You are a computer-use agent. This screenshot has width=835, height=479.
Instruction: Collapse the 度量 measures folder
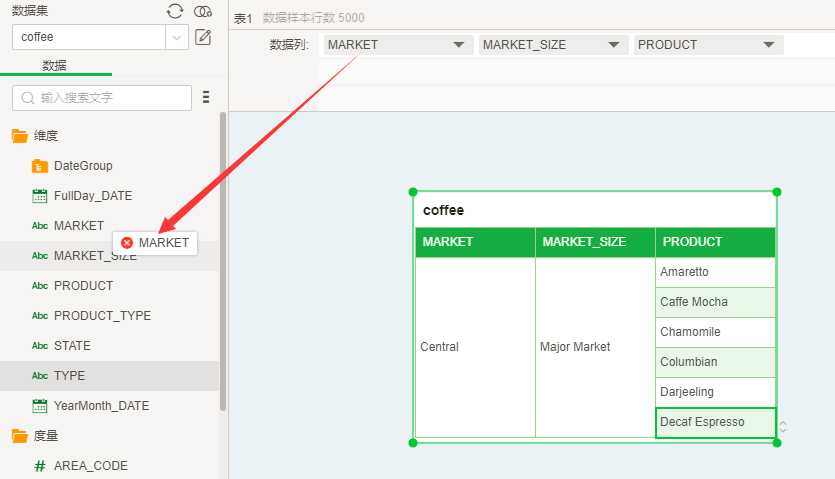point(20,436)
